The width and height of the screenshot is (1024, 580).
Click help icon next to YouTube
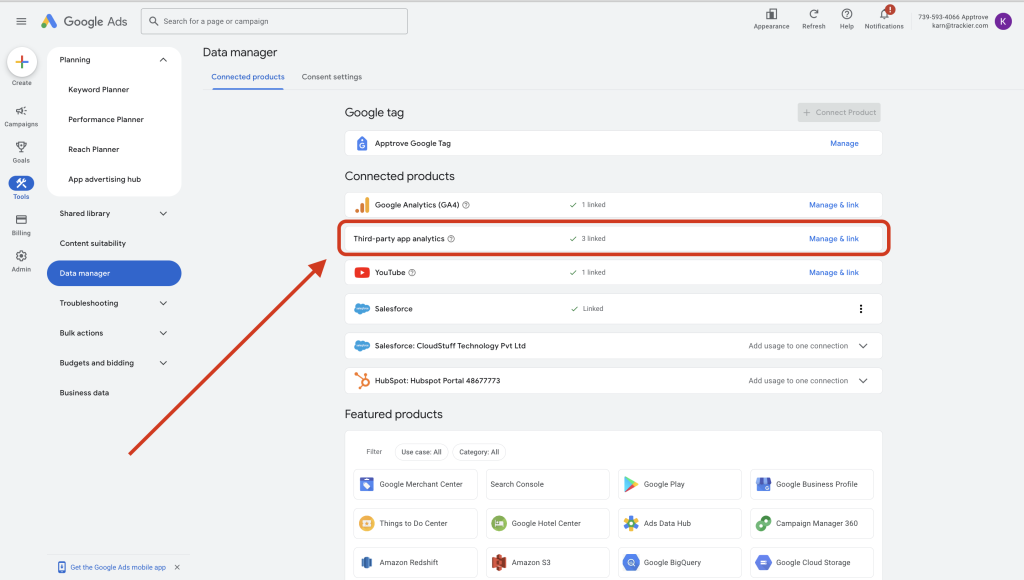pyautogui.click(x=412, y=273)
